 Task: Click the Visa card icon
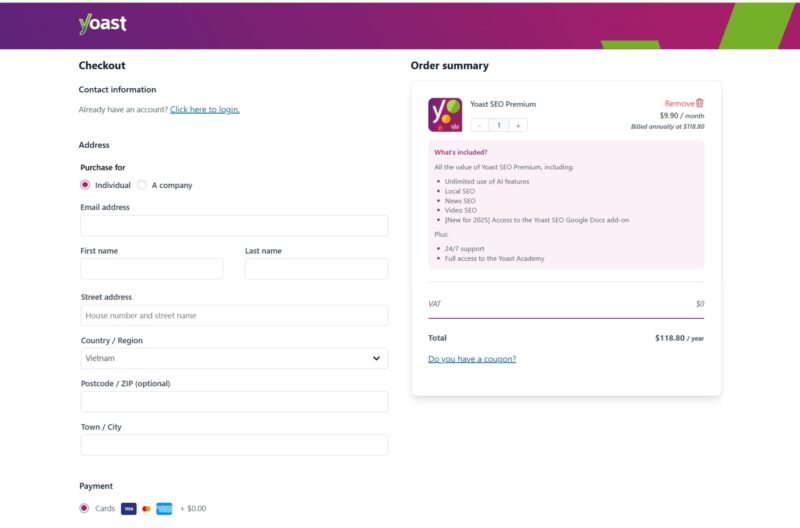click(x=128, y=508)
